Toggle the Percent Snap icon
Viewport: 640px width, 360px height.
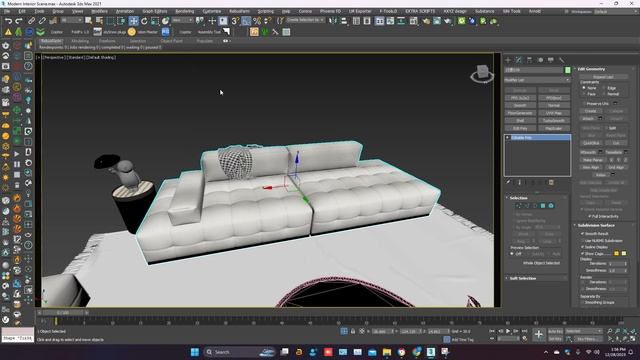pos(257,21)
